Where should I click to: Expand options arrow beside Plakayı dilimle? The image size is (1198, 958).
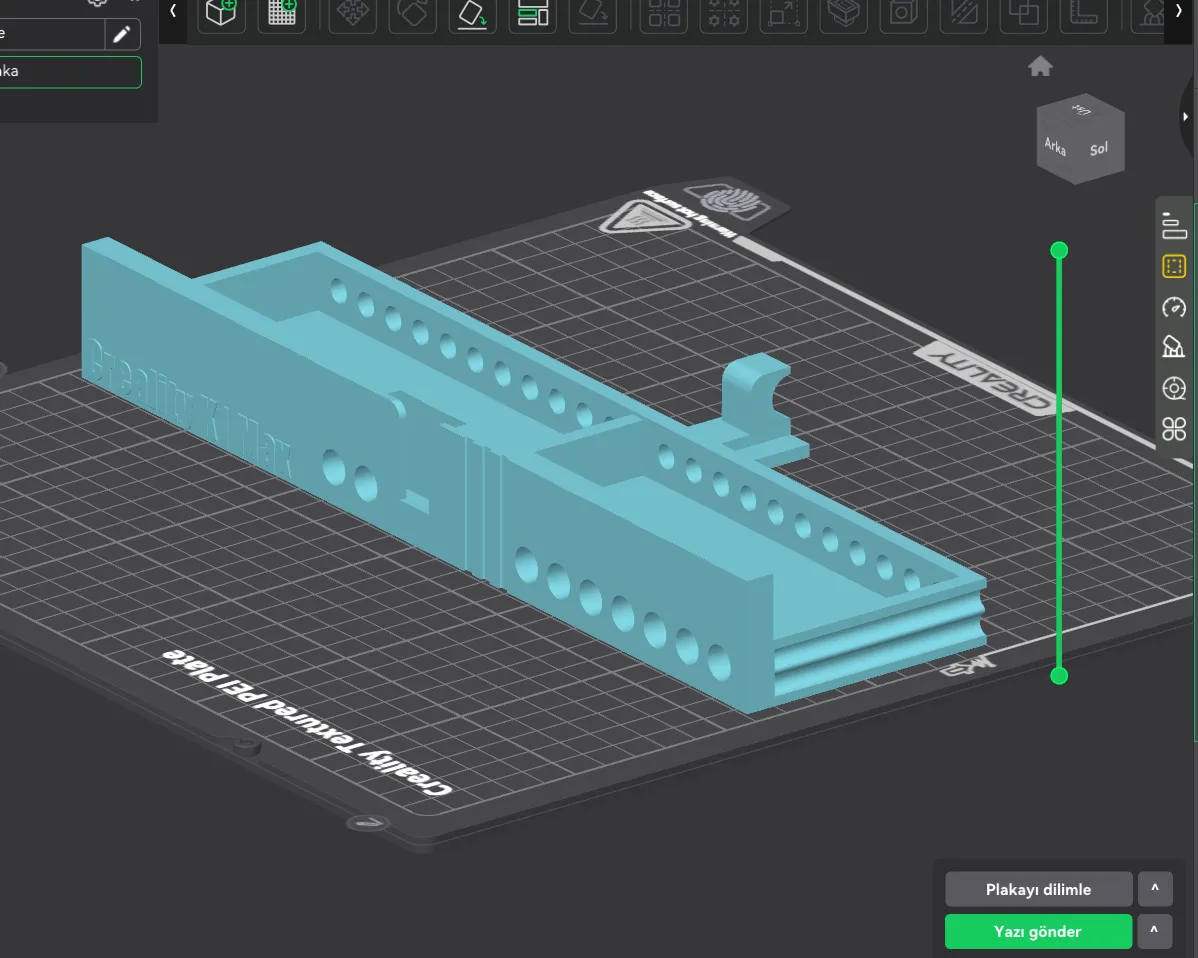(x=1155, y=888)
